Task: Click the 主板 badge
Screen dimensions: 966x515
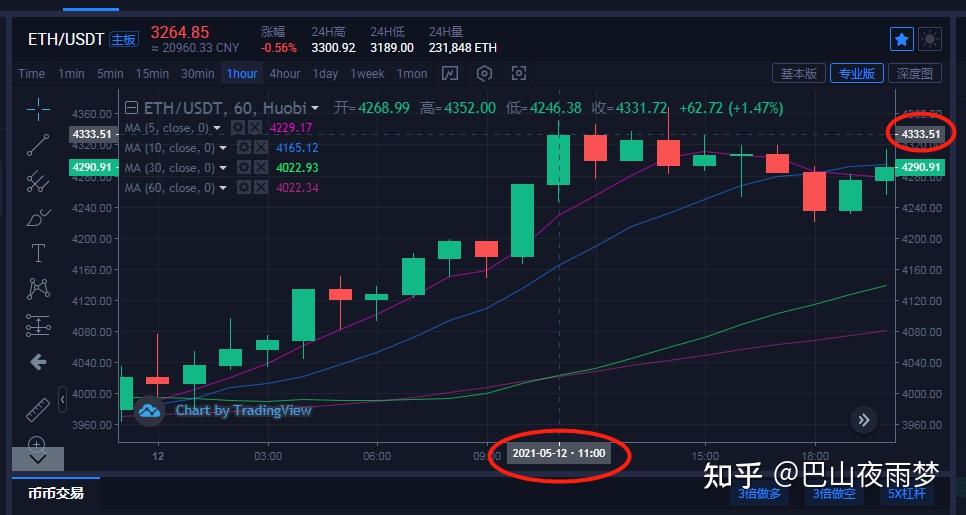Action: click(x=124, y=40)
